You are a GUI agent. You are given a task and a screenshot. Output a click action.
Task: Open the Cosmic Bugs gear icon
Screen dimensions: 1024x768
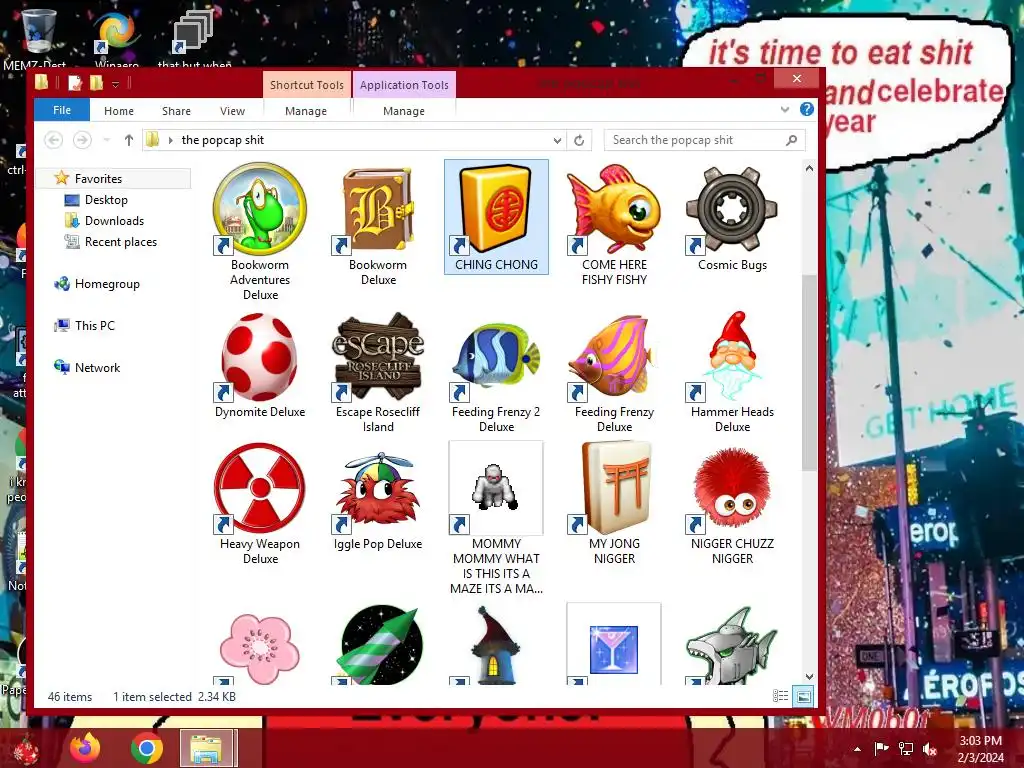[732, 209]
